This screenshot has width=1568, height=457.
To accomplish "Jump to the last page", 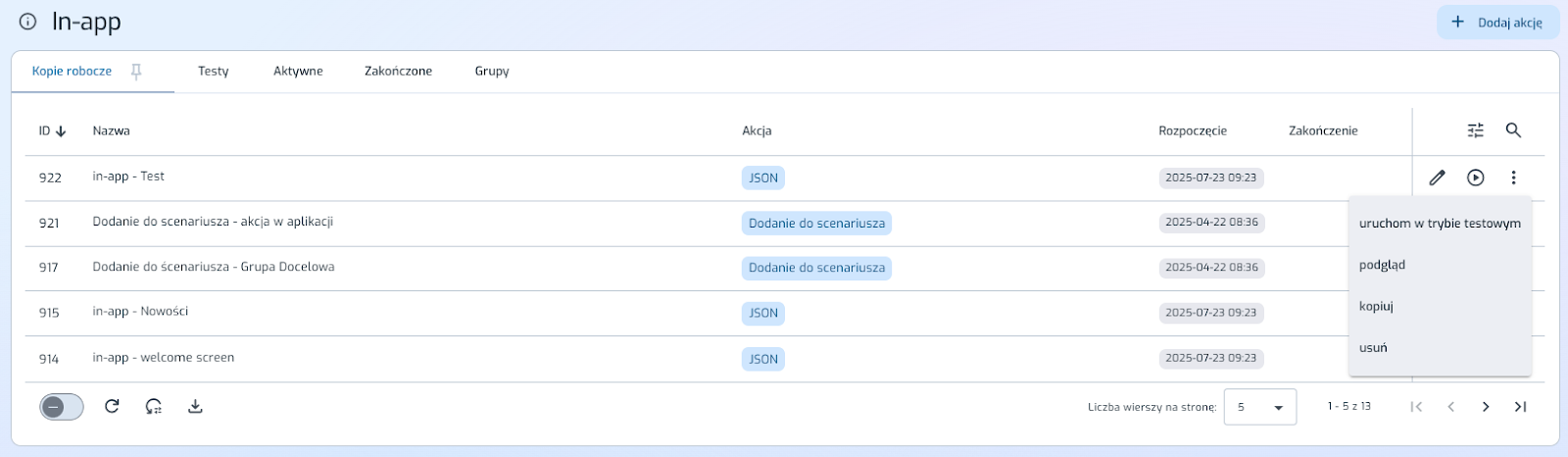I will 1520,407.
